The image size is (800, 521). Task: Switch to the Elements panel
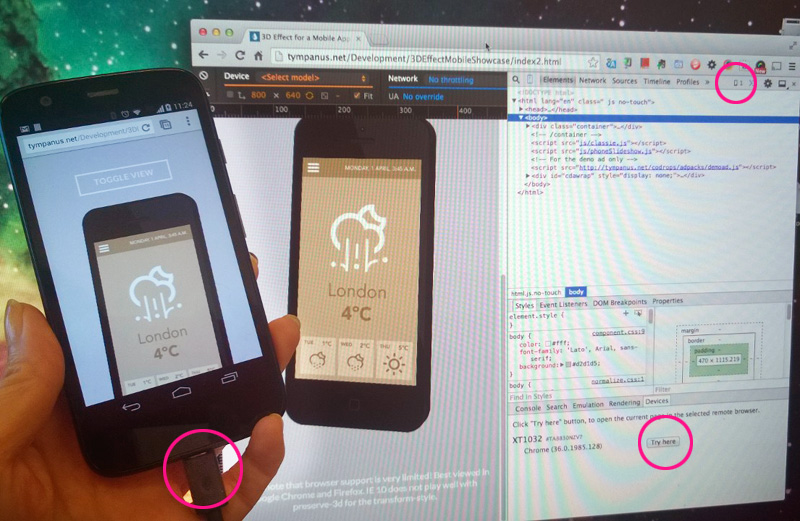pyautogui.click(x=558, y=80)
